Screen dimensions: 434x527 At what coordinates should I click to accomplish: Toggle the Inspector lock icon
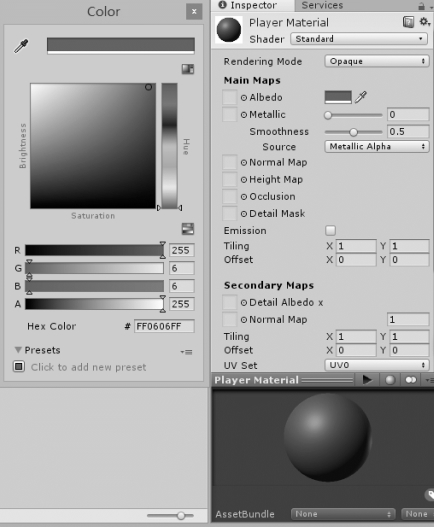click(x=421, y=6)
